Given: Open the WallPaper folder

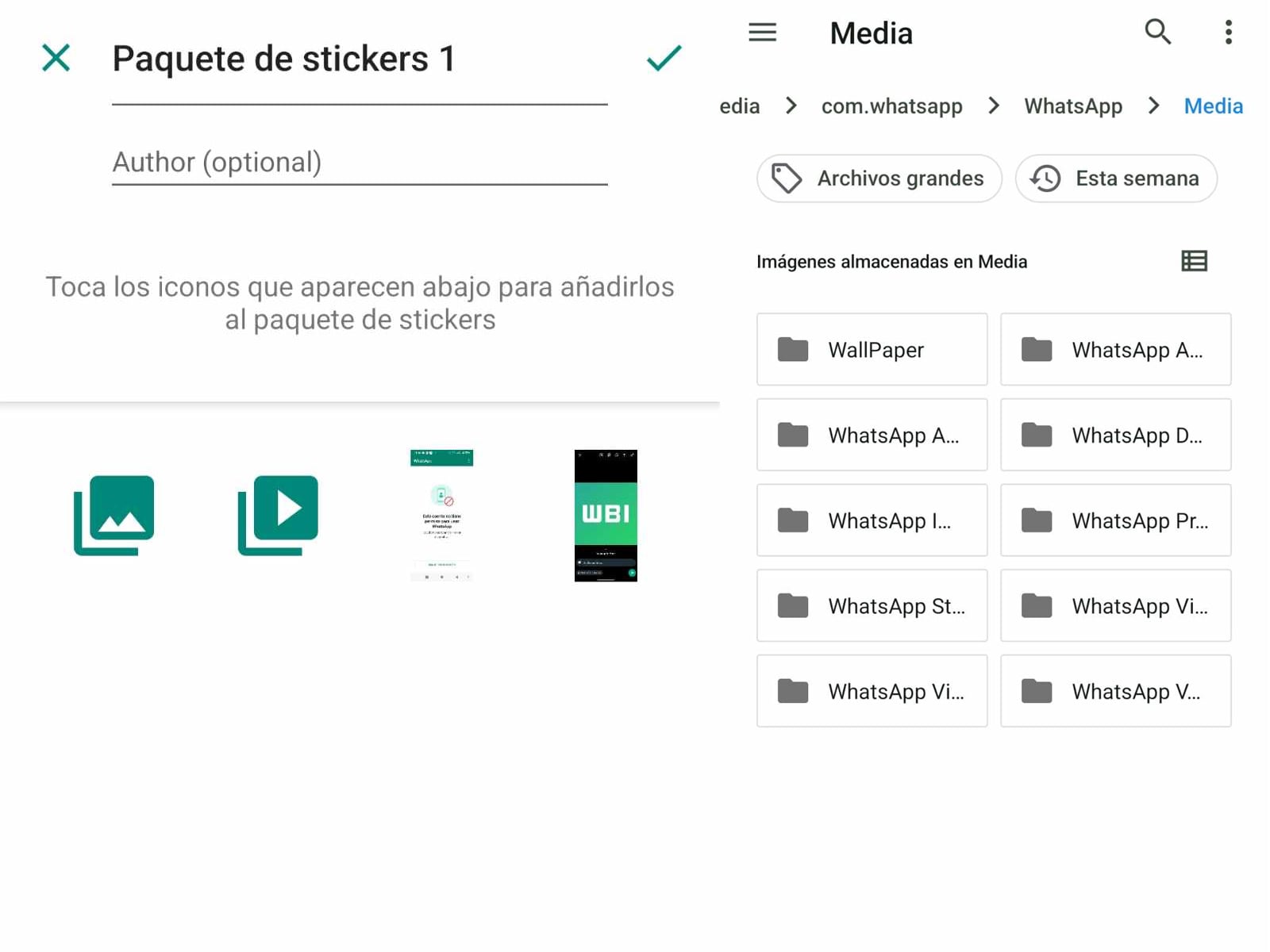Looking at the screenshot, I should [x=871, y=349].
